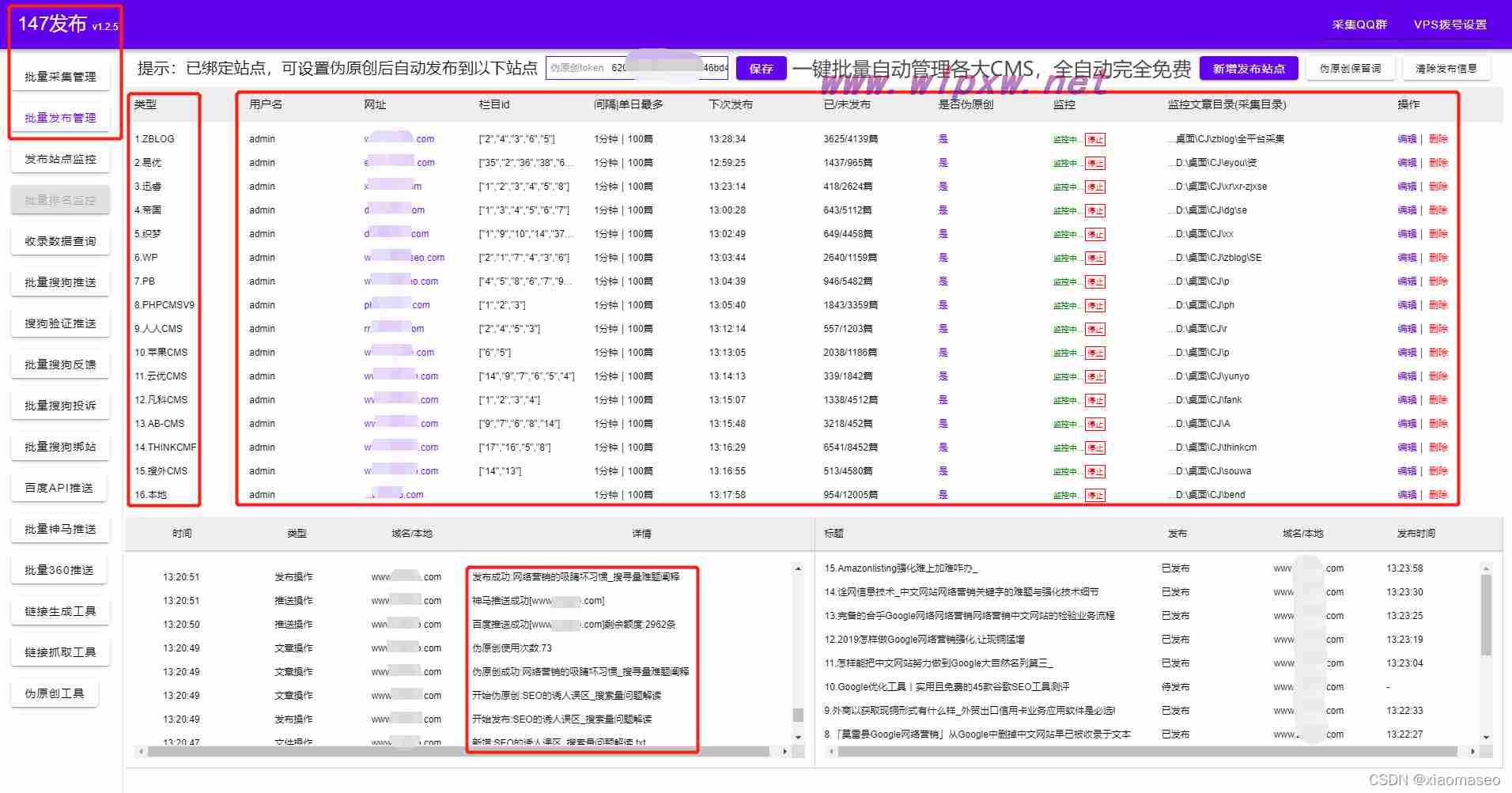1512x793 pixels.
Task: Click the log panel's vertical scroll-down arrow
Action: pyautogui.click(x=798, y=737)
